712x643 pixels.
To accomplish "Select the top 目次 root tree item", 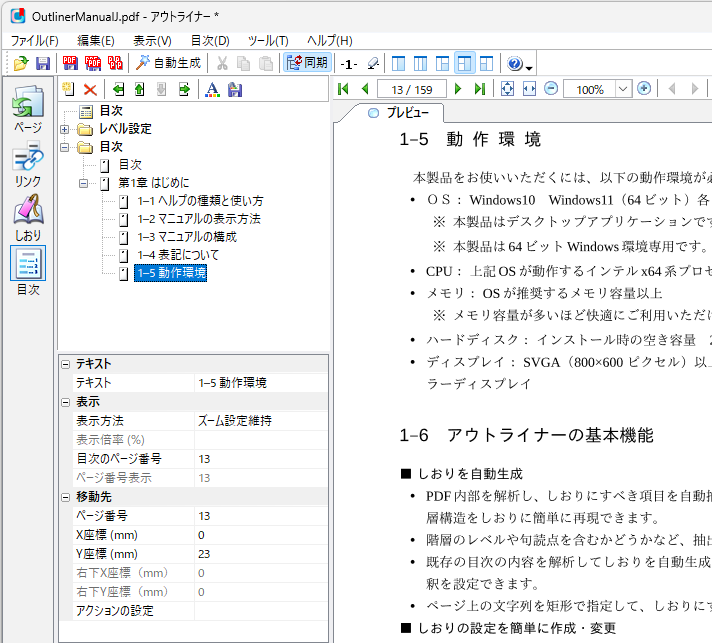I will coord(111,111).
